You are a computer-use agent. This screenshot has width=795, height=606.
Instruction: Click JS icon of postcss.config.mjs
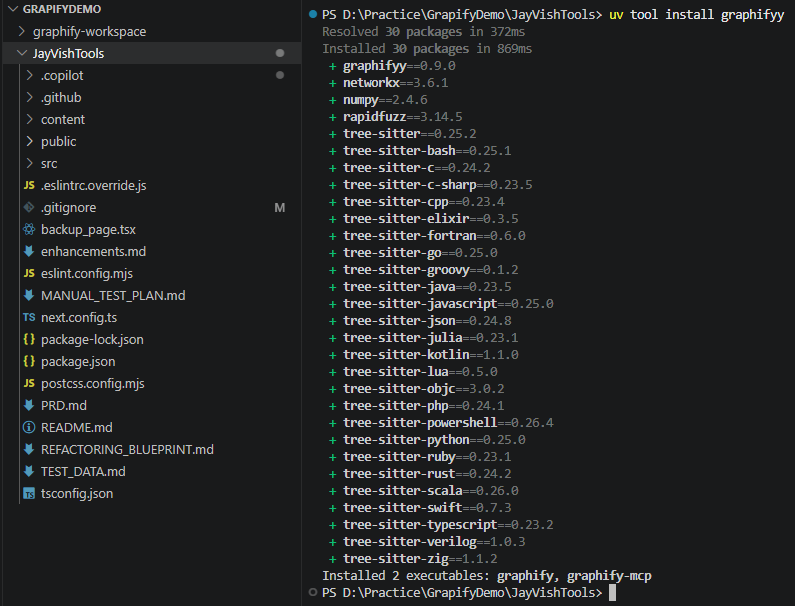tap(29, 383)
